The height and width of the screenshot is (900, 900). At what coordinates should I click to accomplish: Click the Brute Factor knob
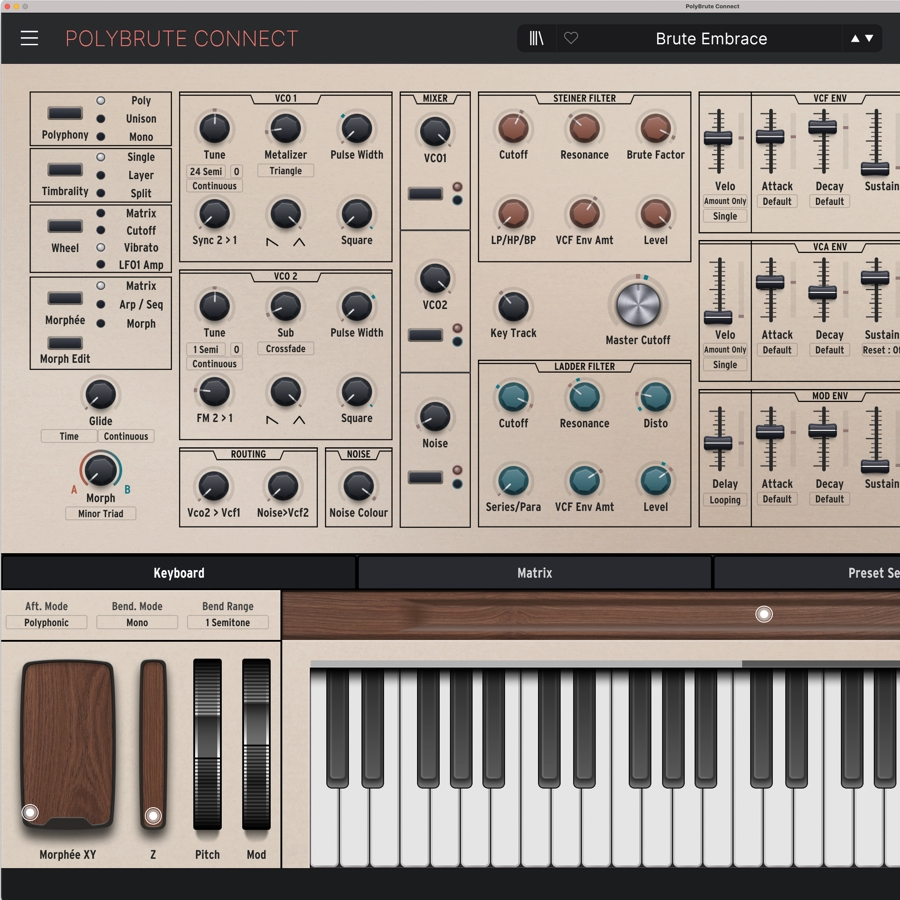pyautogui.click(x=655, y=128)
